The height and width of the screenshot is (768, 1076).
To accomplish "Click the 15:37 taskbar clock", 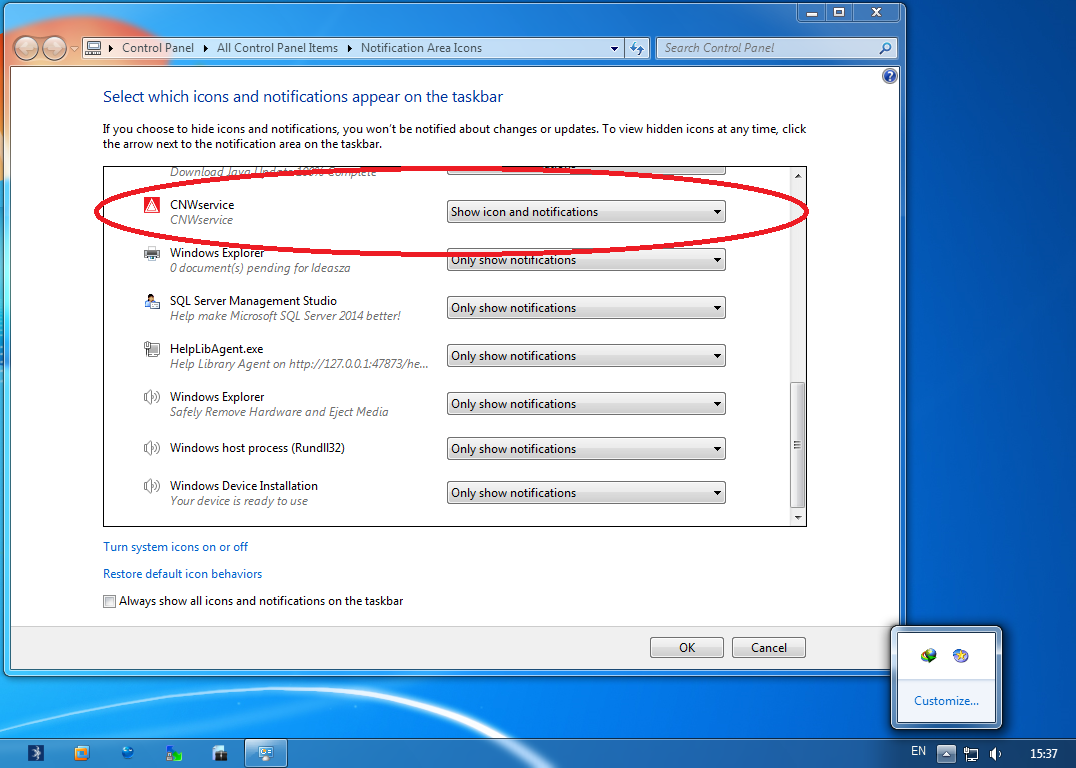I will point(1044,754).
